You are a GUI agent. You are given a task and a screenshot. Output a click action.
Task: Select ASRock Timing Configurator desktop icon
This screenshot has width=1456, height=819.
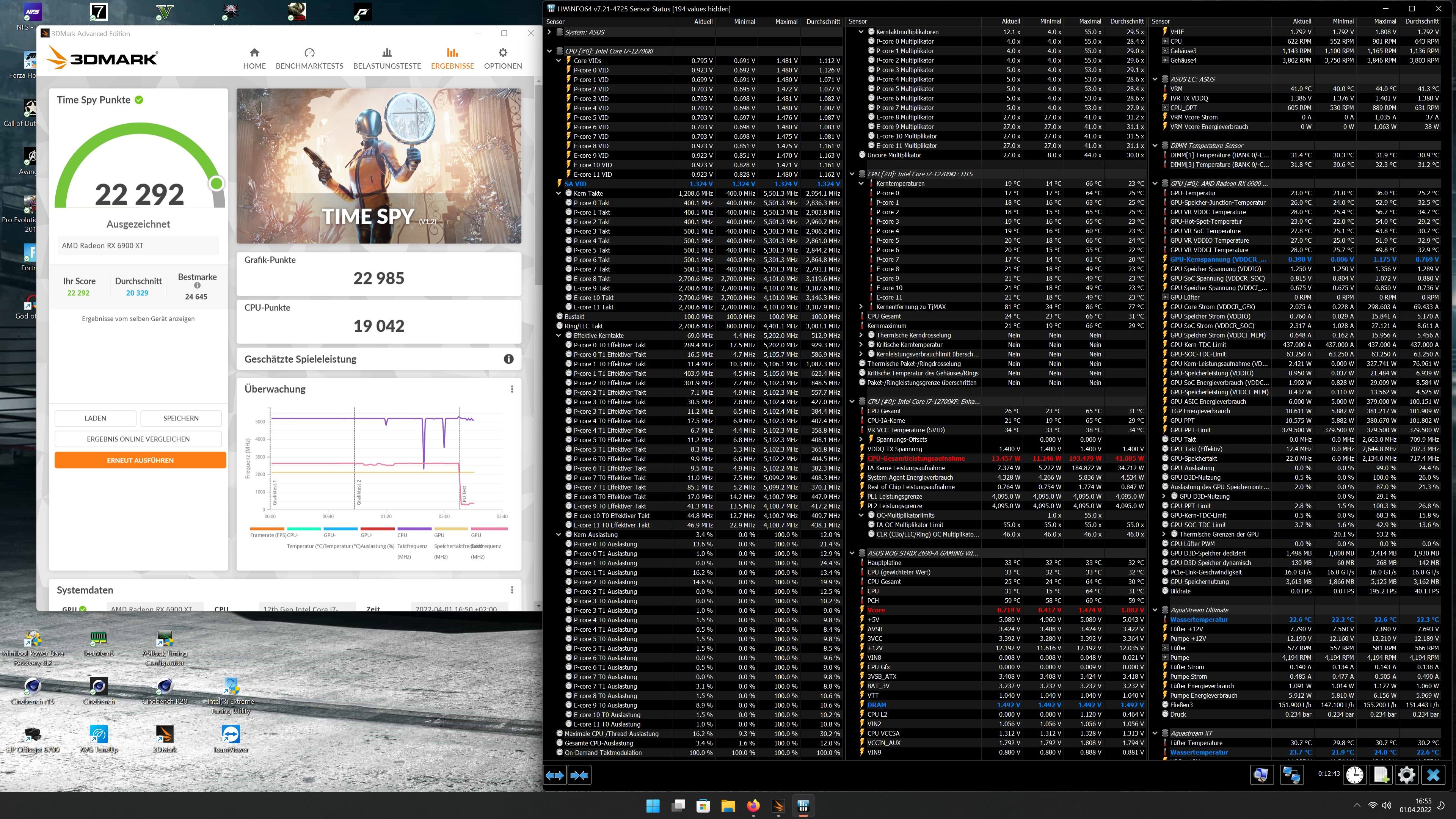[165, 648]
